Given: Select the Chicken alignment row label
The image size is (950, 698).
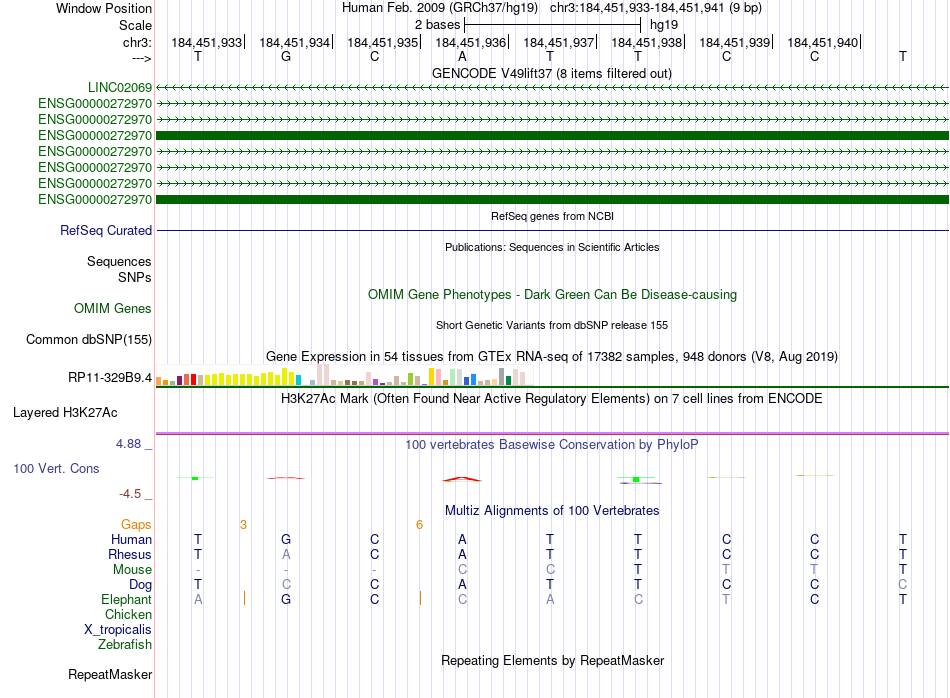Looking at the screenshot, I should (x=128, y=614).
